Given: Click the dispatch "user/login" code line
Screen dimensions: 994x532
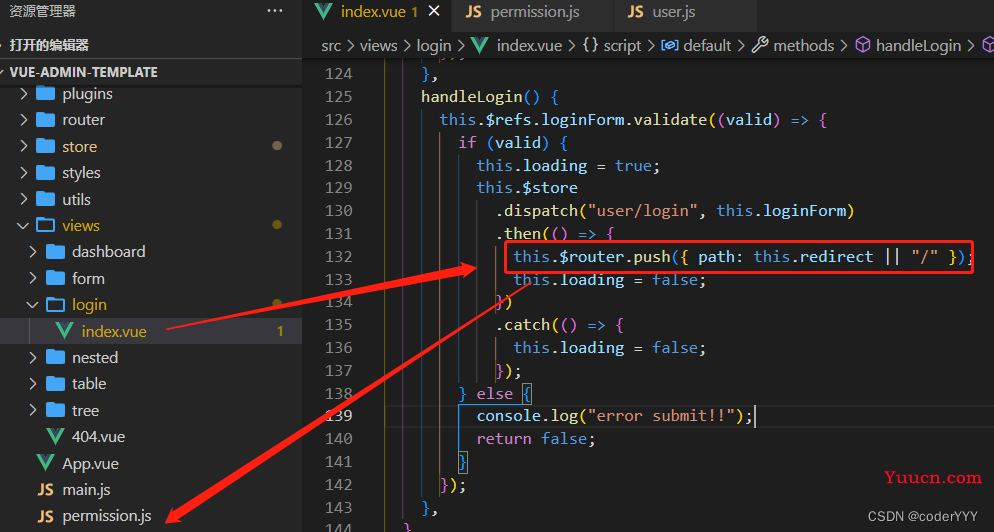Looking at the screenshot, I should [x=675, y=211].
